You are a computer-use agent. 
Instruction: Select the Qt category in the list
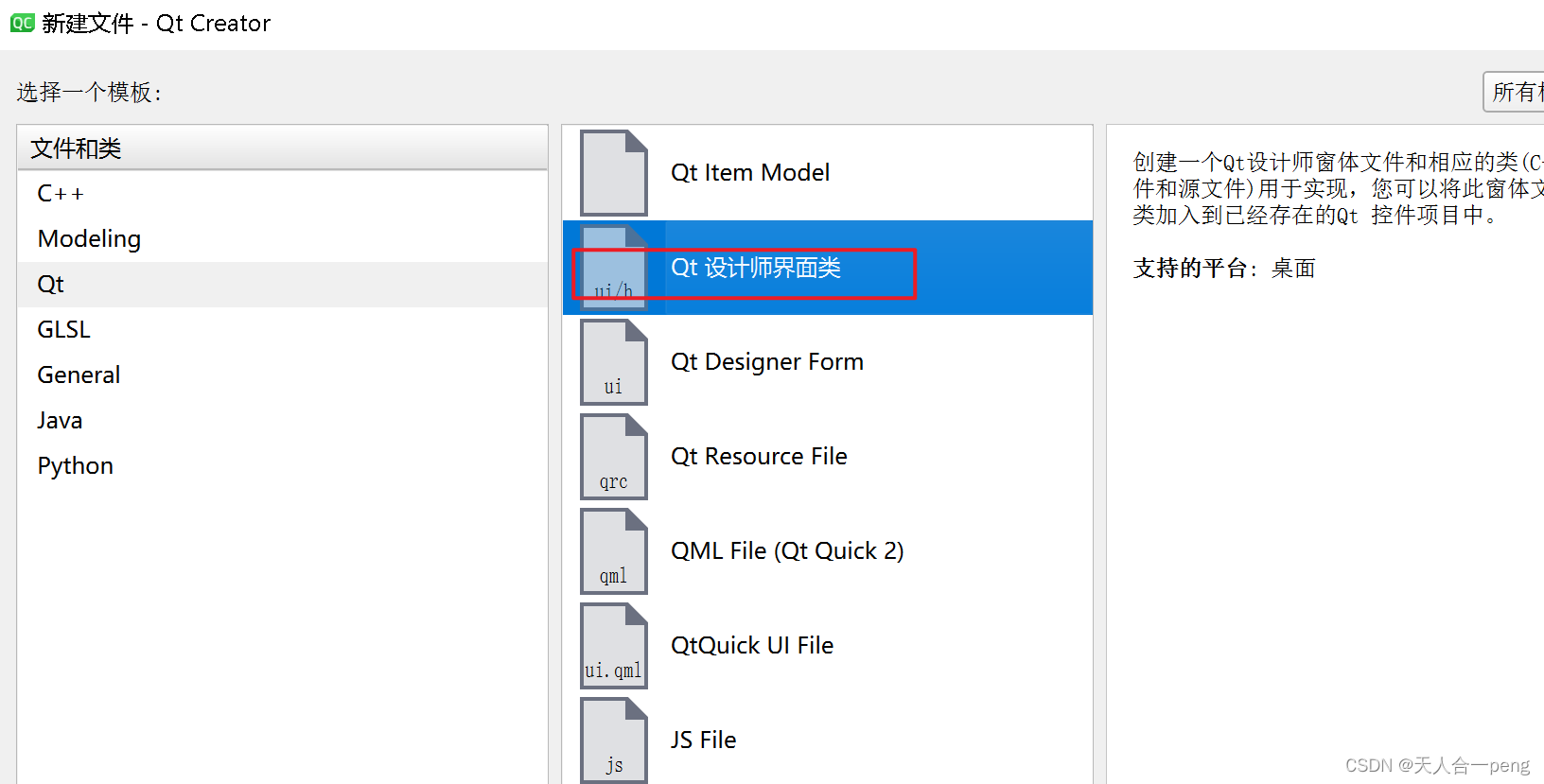[x=282, y=285]
